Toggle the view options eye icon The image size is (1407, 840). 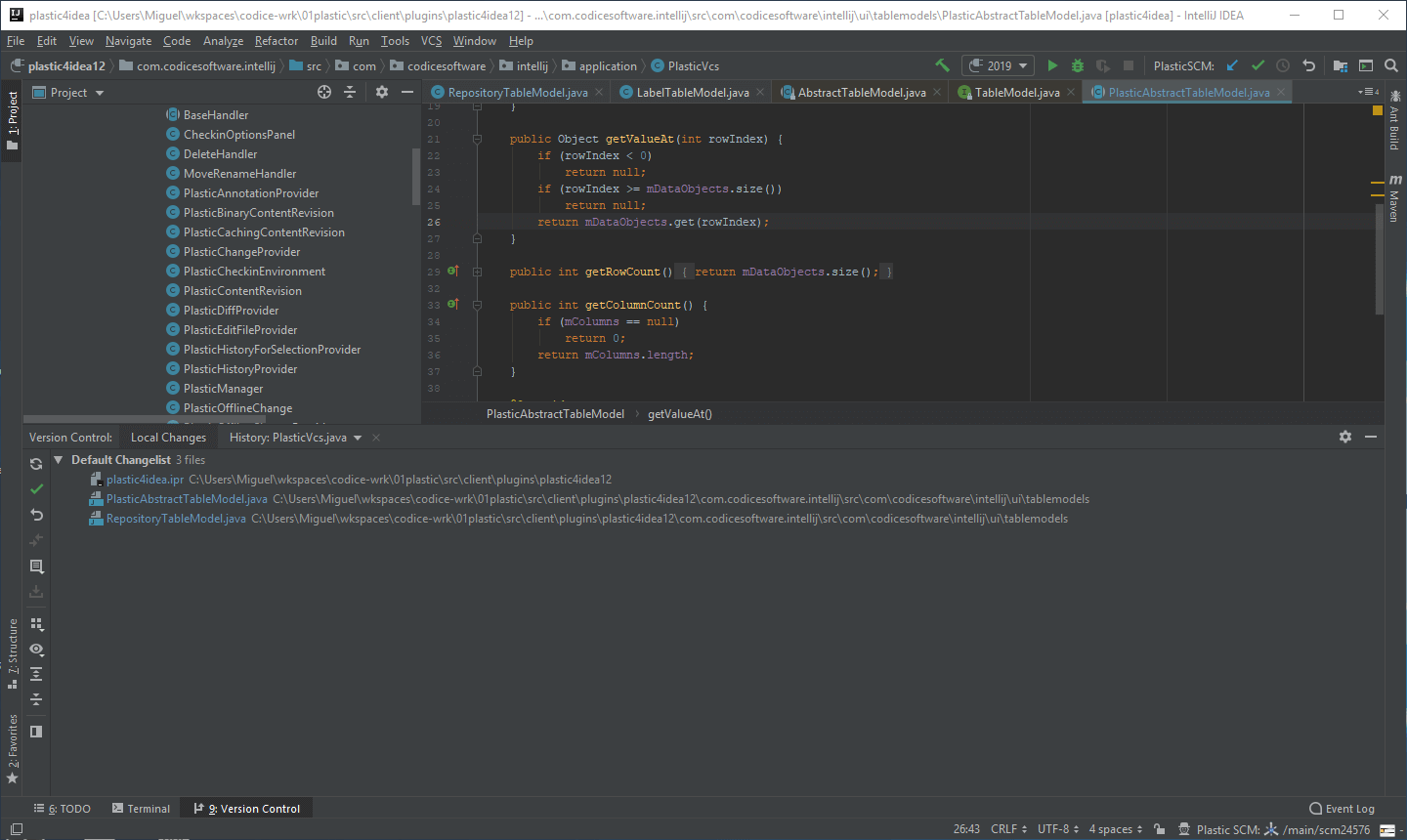click(x=36, y=649)
